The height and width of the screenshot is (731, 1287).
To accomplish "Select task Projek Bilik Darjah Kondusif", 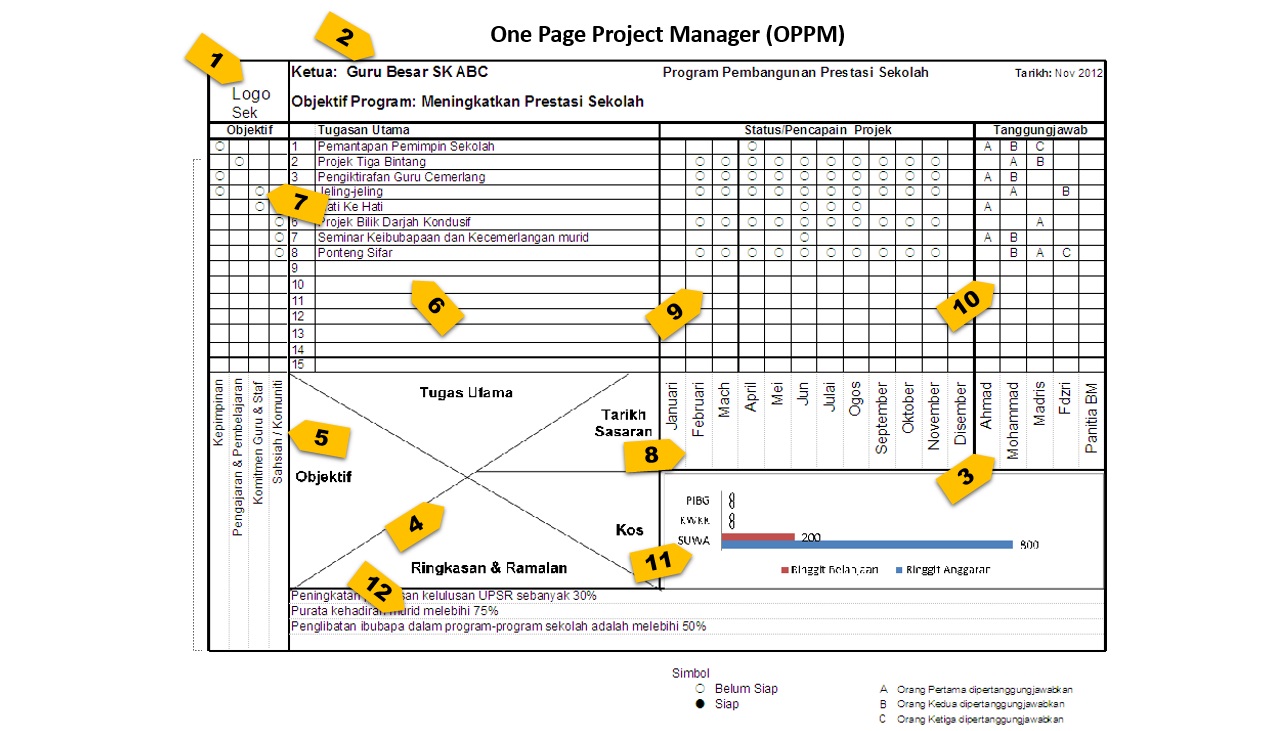I will click(394, 222).
